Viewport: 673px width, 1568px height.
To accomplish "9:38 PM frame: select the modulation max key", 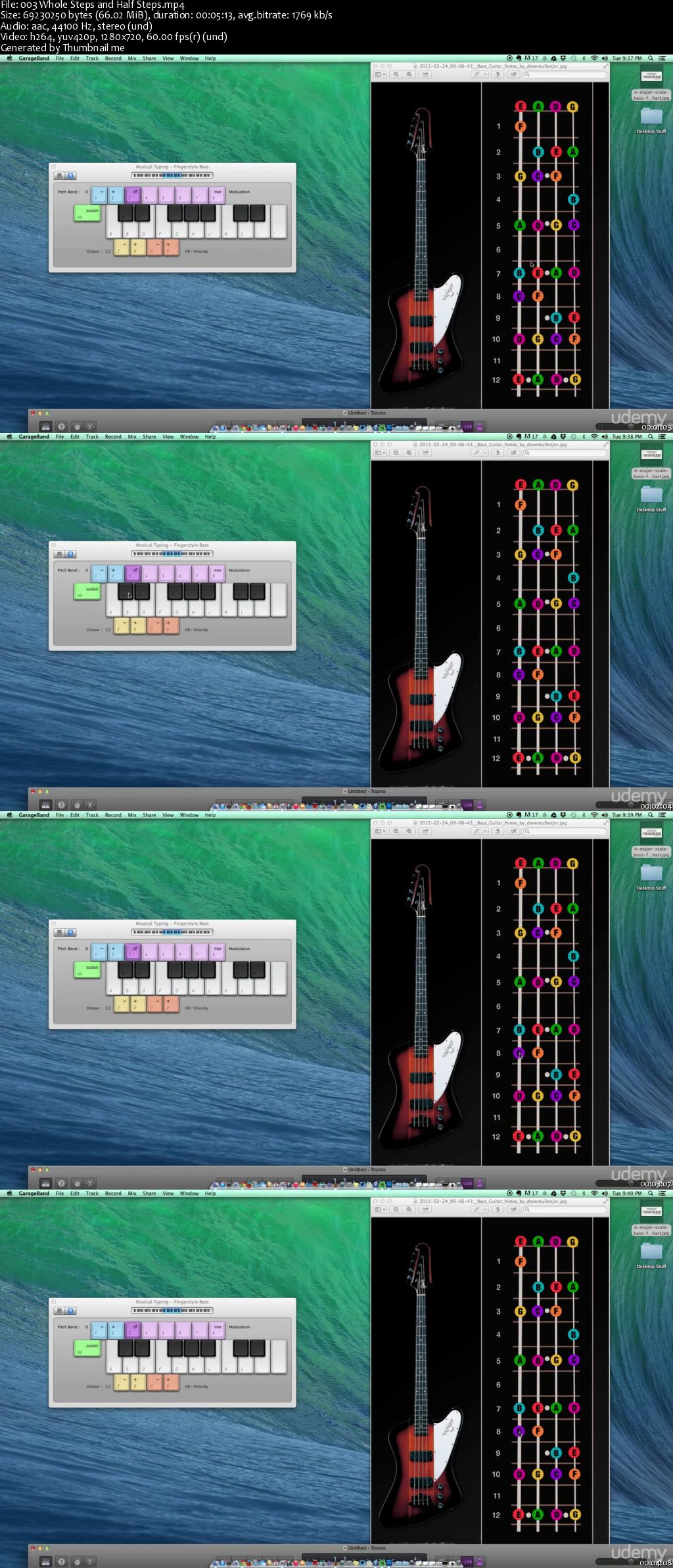I will pyautogui.click(x=217, y=573).
